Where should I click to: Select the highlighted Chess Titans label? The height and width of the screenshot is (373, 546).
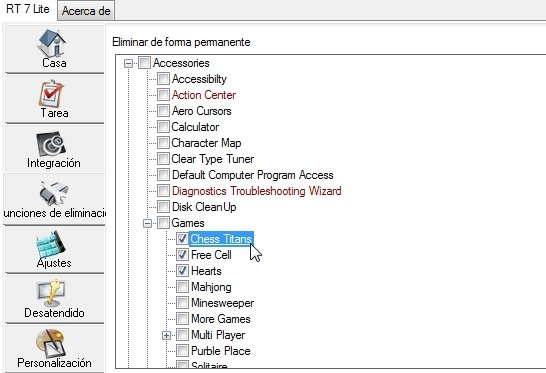[x=221, y=239]
